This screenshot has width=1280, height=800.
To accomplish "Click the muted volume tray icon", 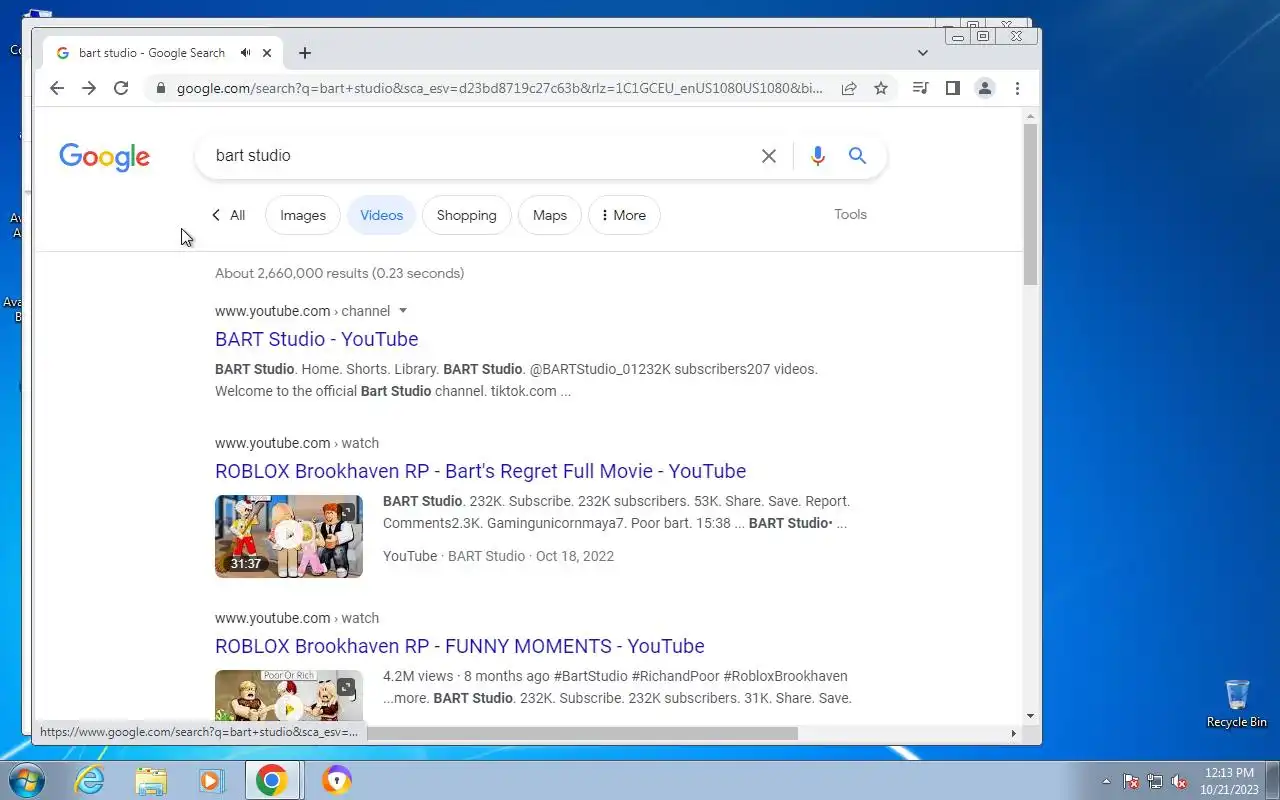I will 1179,782.
